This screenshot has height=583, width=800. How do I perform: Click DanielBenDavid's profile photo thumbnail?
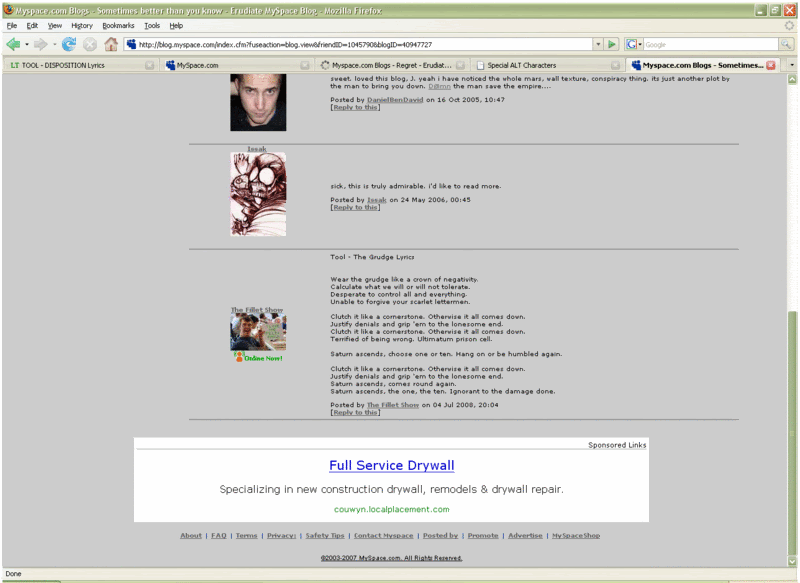pos(258,102)
